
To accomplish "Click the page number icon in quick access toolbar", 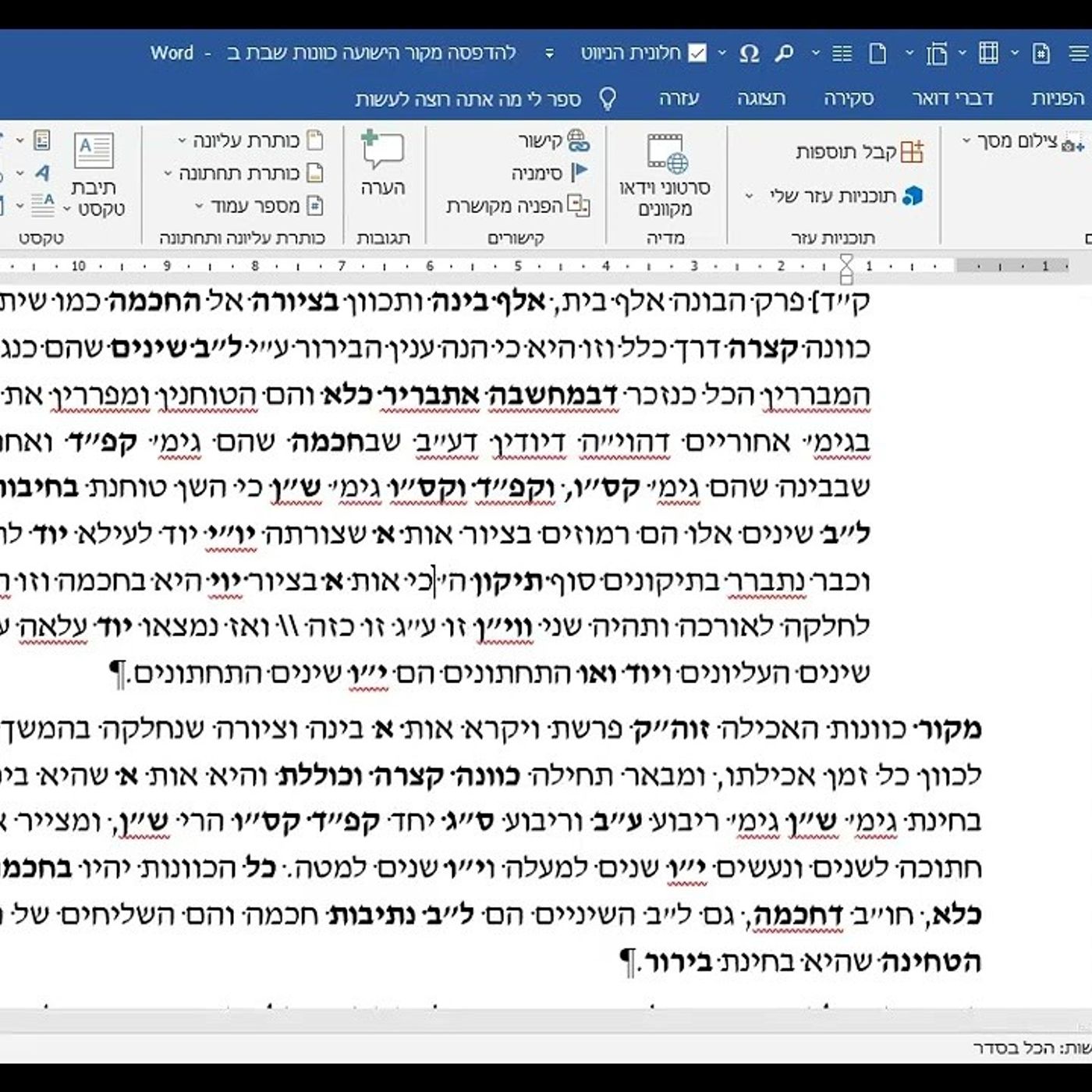I will point(1041,53).
